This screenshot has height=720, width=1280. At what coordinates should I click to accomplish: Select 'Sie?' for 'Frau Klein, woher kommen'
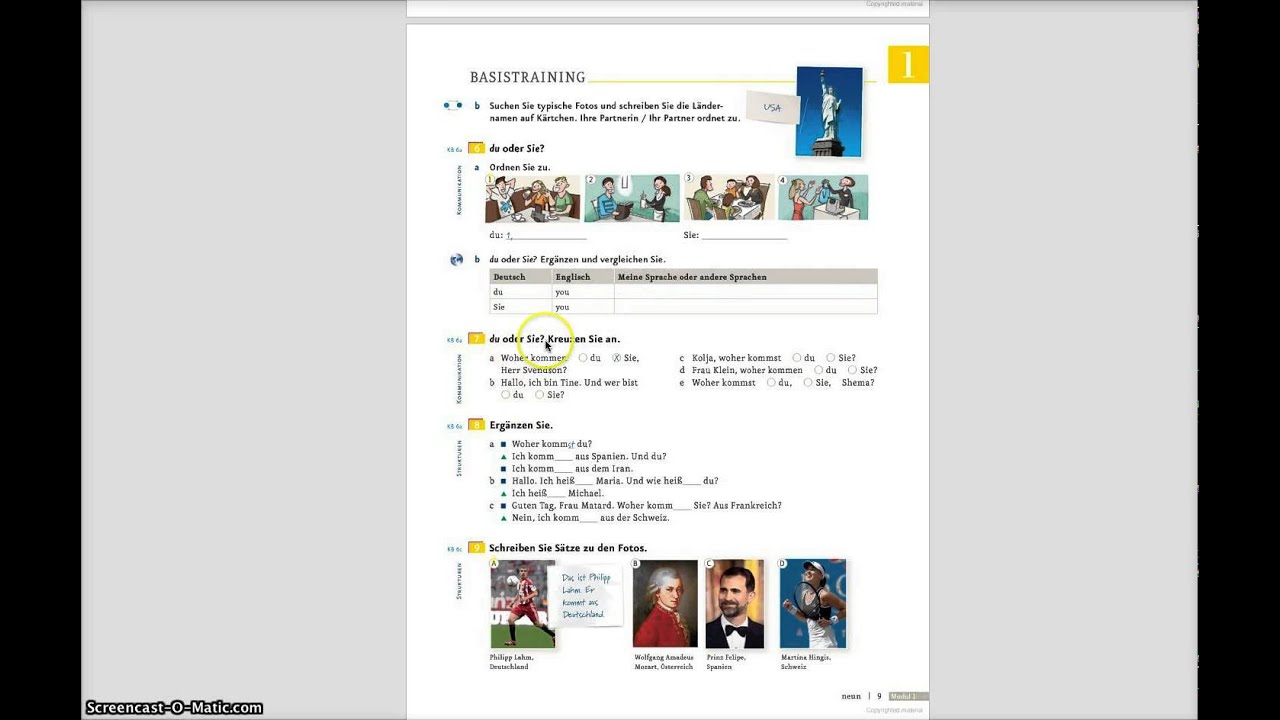(x=853, y=370)
